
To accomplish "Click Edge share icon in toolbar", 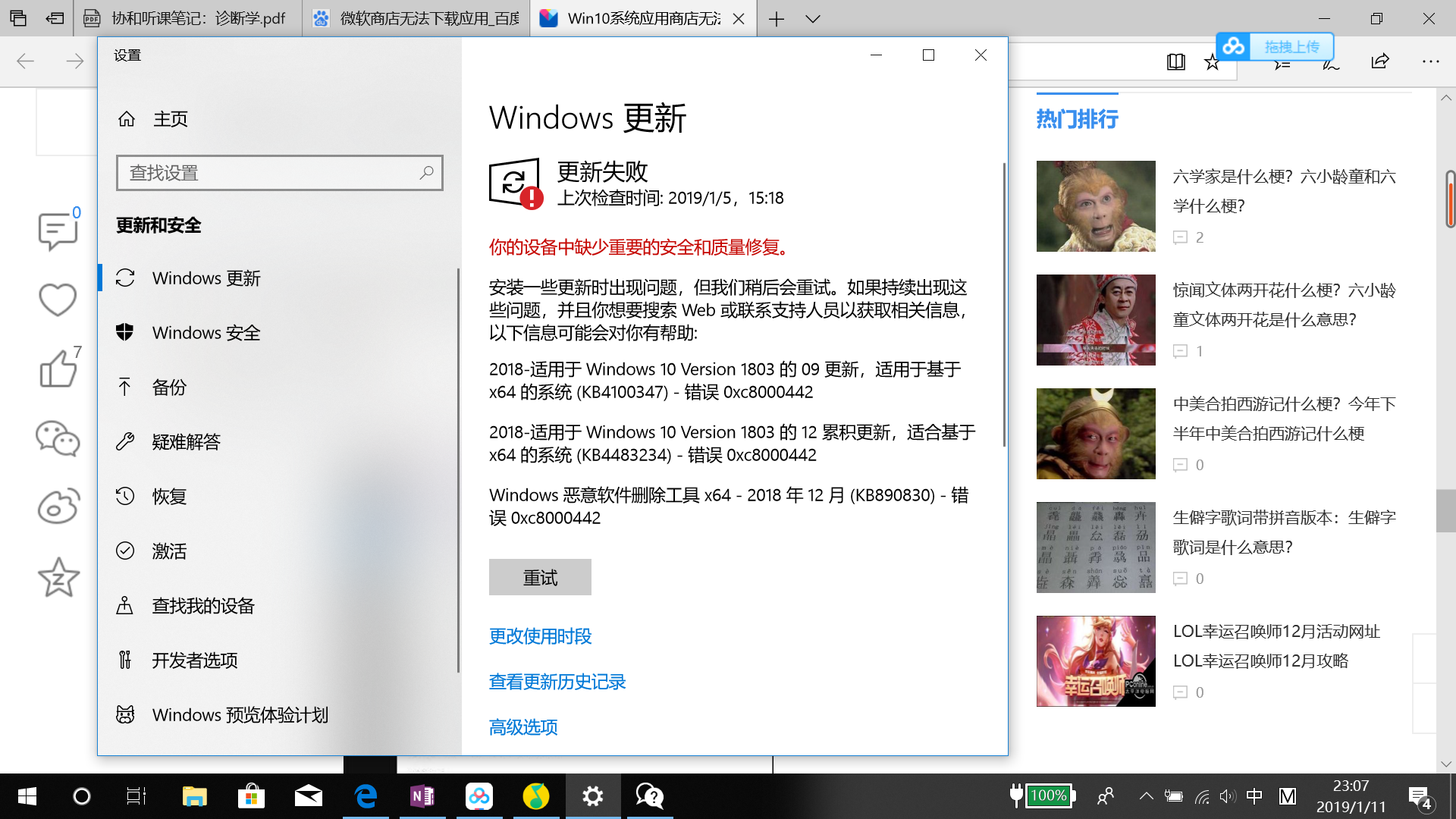I will 1380,61.
